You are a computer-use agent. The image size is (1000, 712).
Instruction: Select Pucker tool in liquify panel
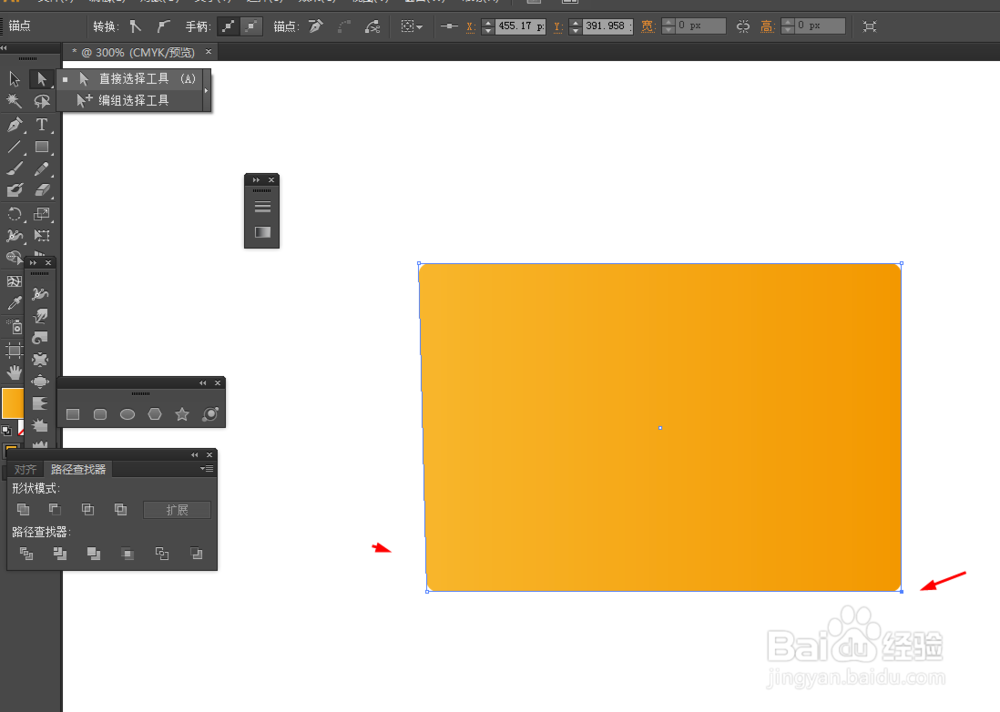pyautogui.click(x=40, y=360)
